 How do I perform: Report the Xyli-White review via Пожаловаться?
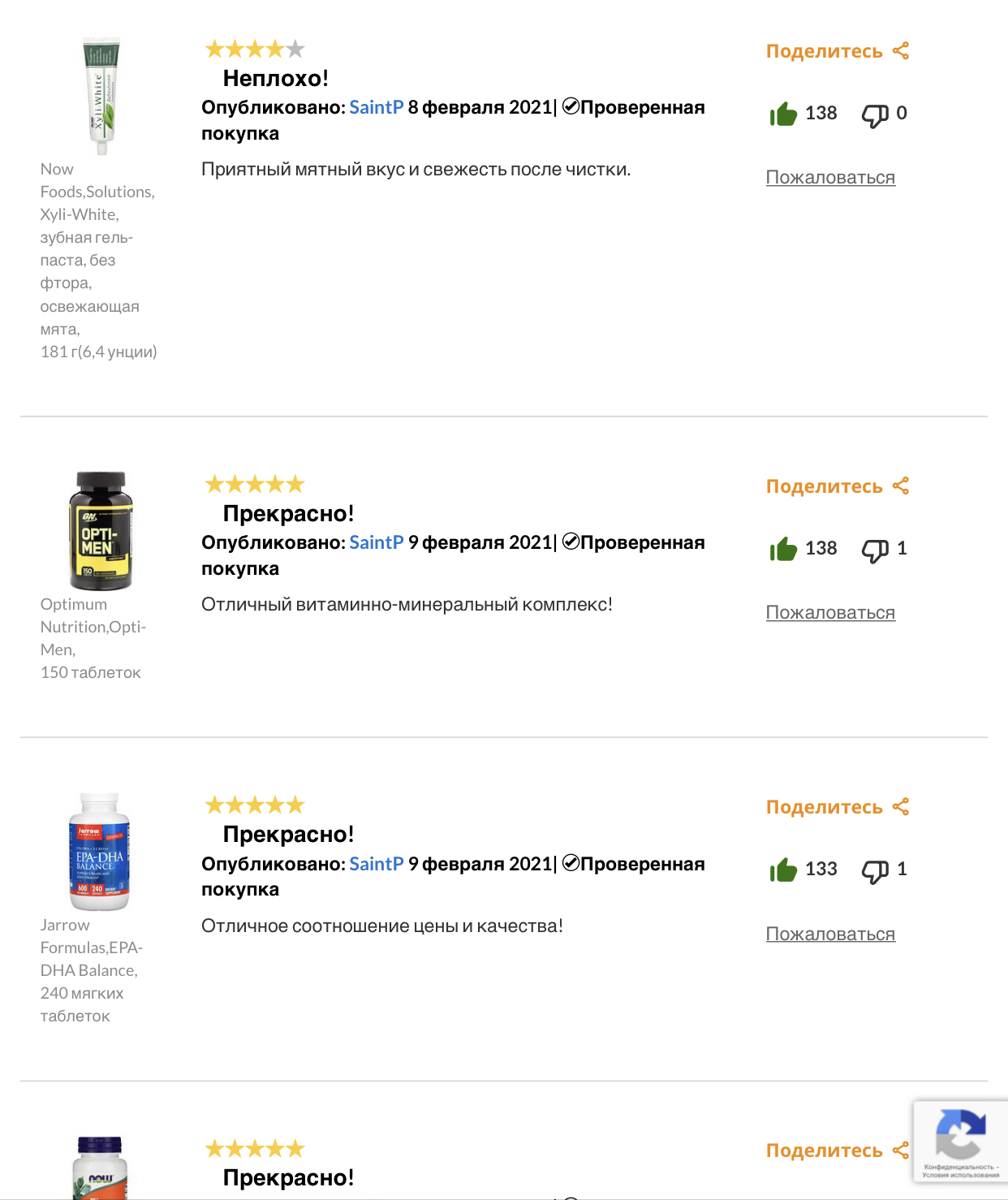tap(830, 177)
